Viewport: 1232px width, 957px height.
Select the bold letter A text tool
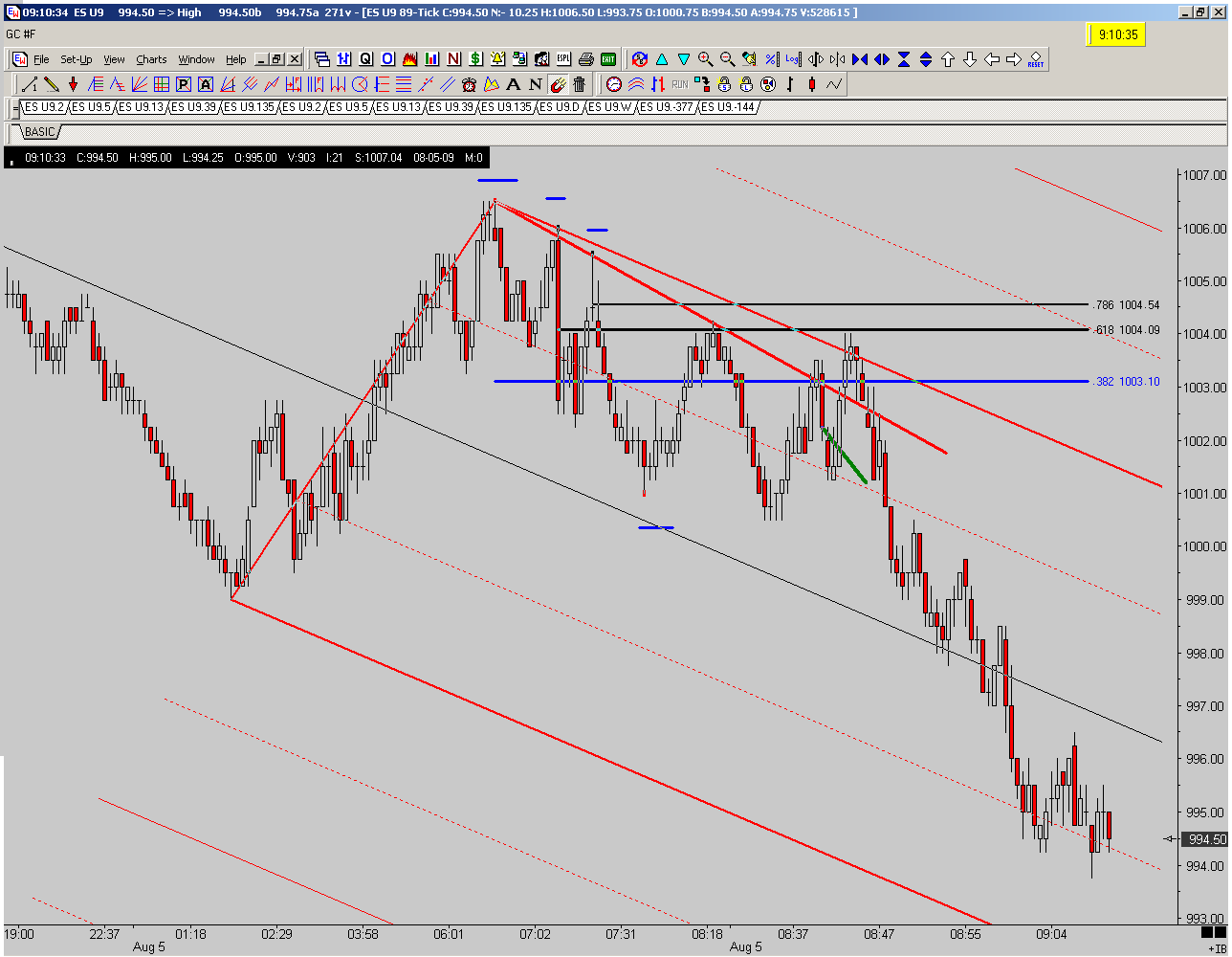pos(514,84)
